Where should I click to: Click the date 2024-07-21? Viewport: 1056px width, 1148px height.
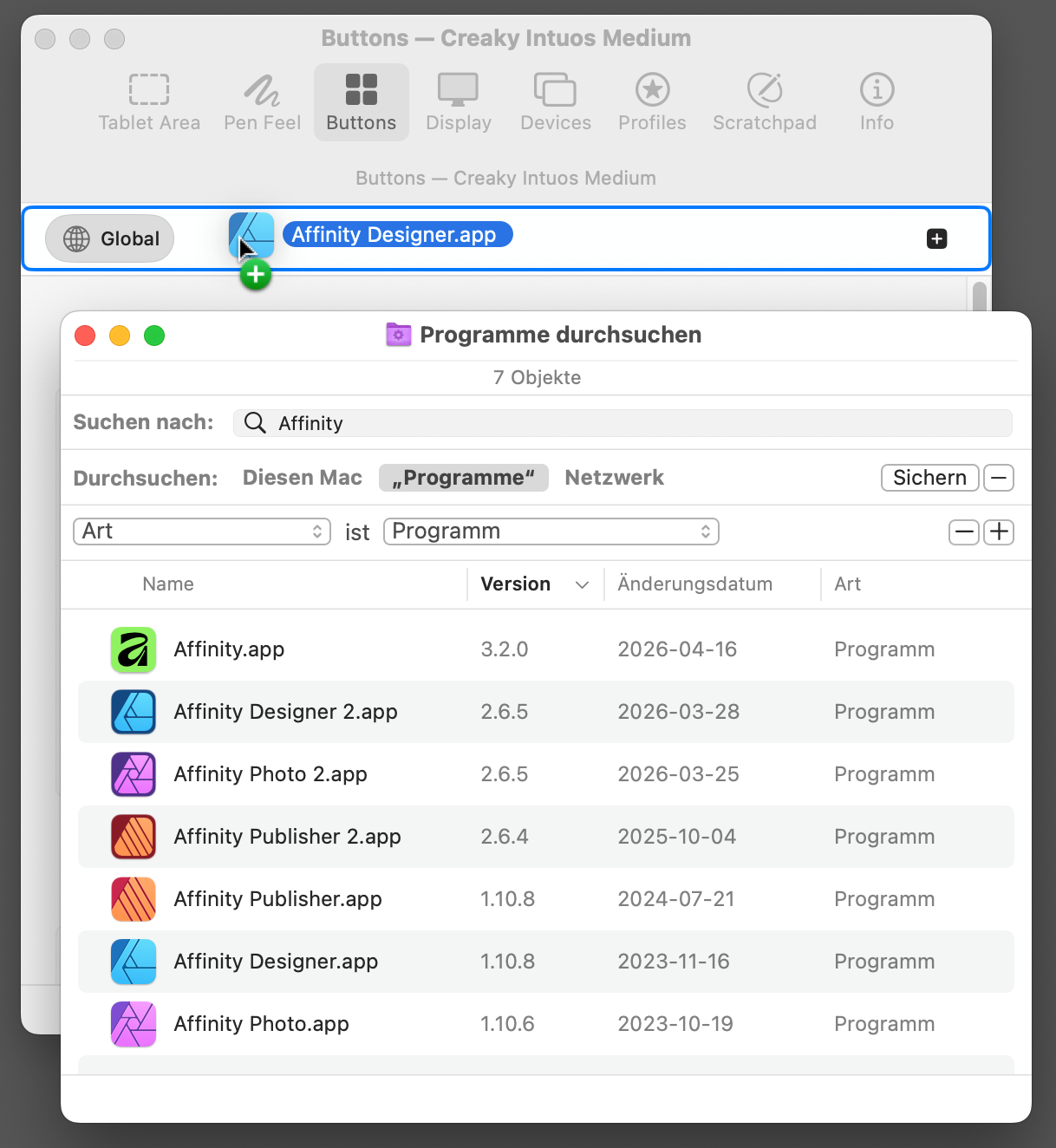675,899
